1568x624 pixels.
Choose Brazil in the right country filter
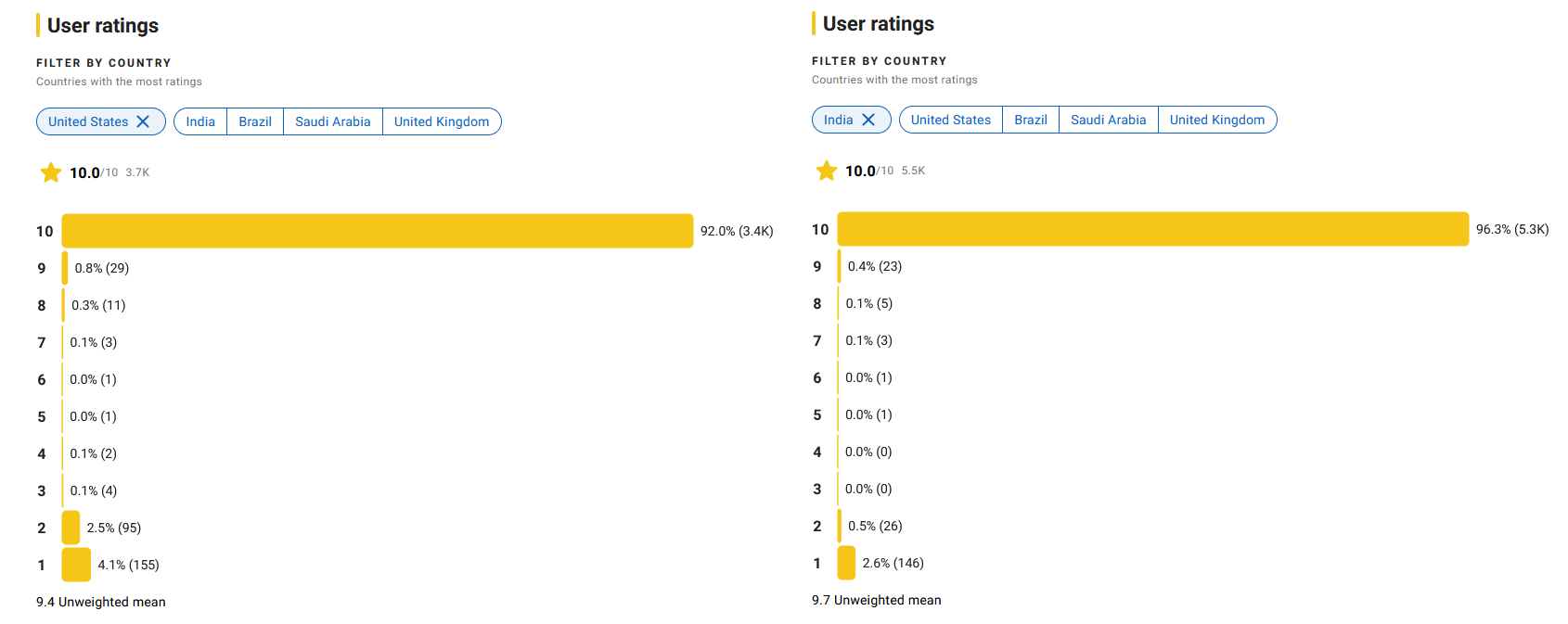1031,120
